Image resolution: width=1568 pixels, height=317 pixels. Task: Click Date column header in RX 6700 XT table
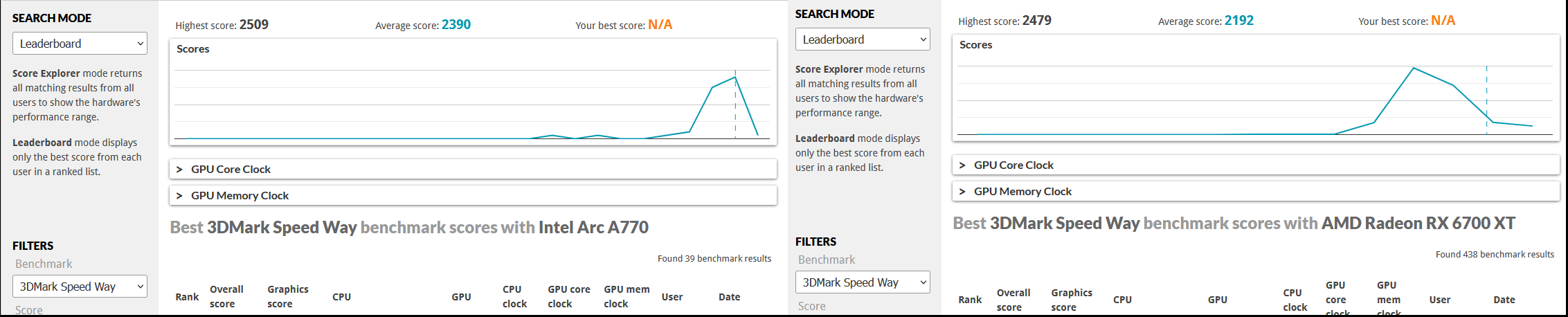(1504, 300)
